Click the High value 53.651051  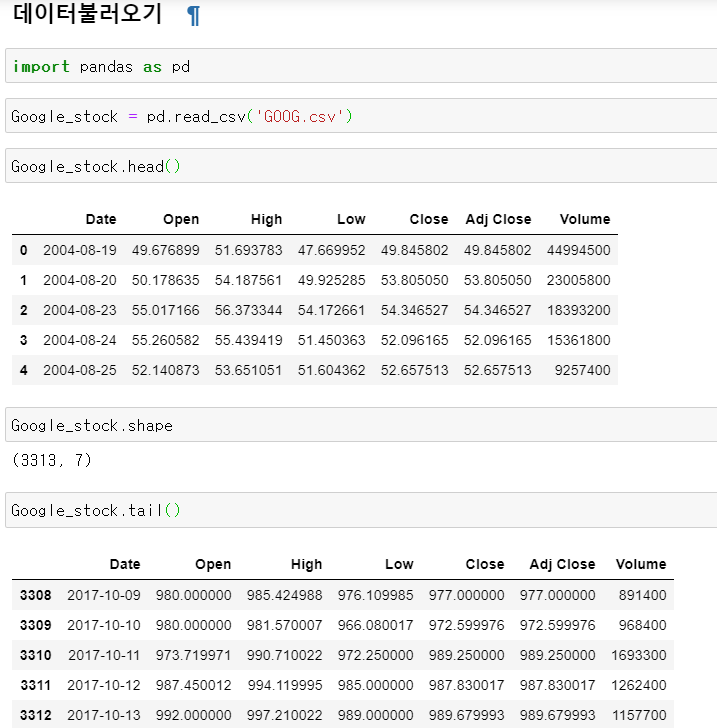248,370
